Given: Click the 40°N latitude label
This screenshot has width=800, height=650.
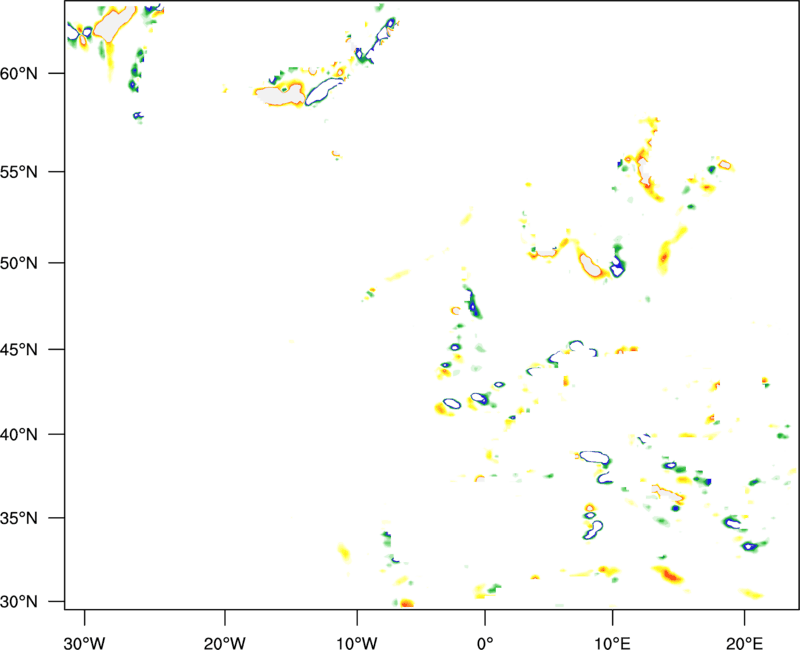Looking at the screenshot, I should point(19,435).
